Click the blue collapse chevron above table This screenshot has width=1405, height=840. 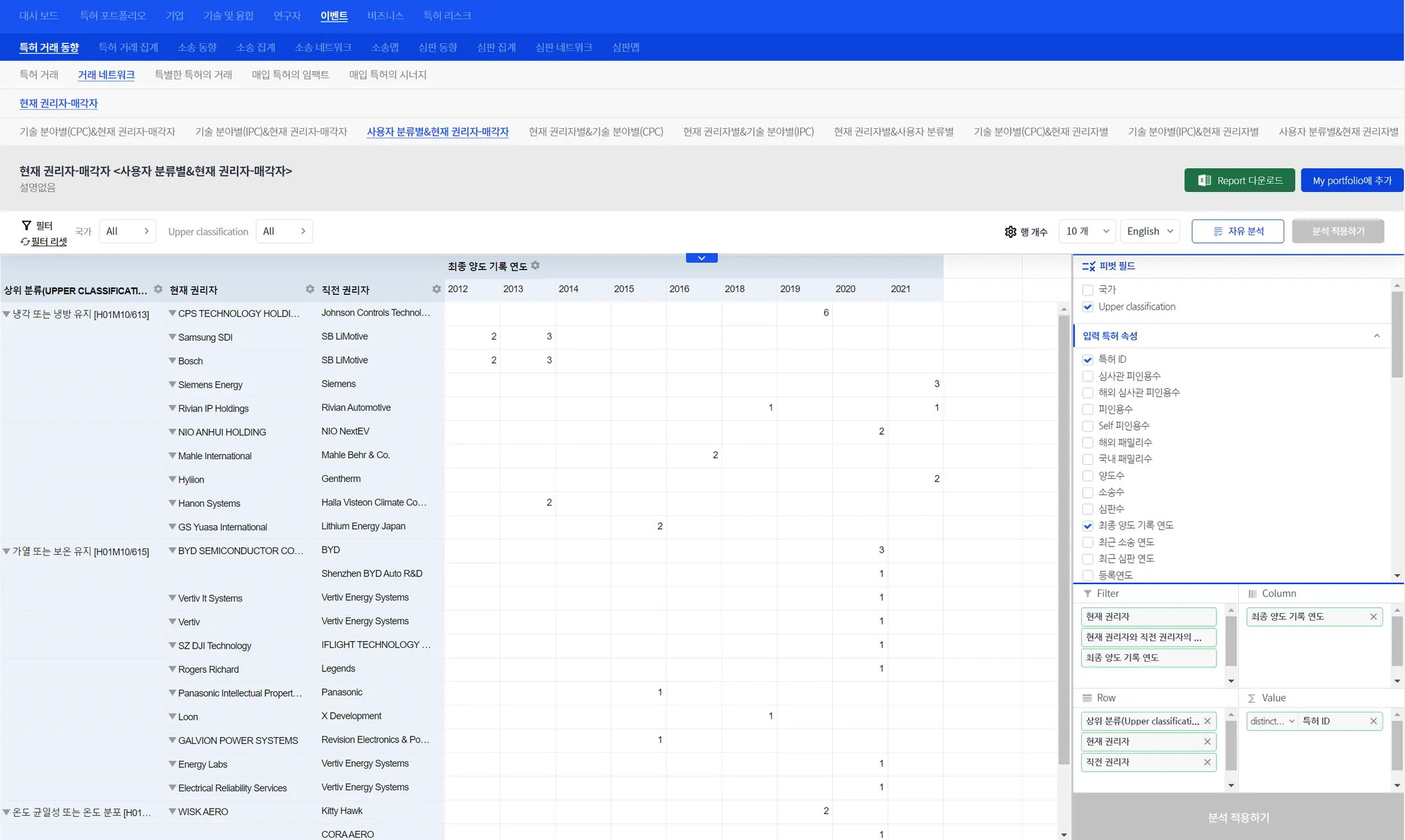[701, 259]
